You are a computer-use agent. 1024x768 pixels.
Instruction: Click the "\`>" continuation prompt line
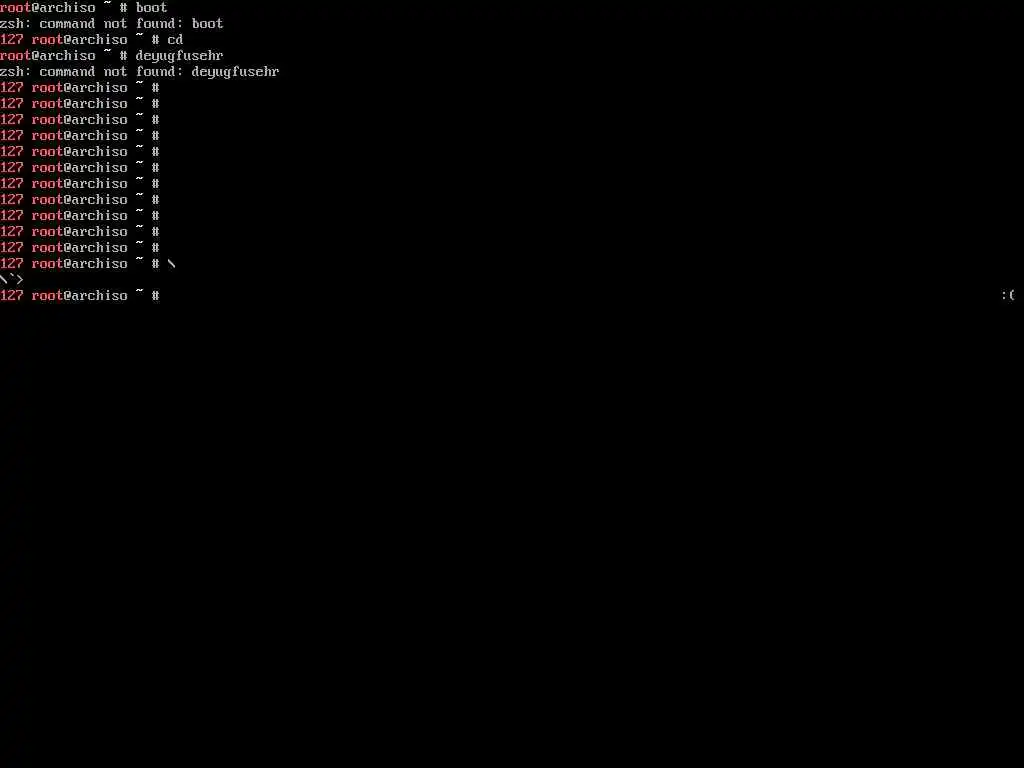(12, 280)
